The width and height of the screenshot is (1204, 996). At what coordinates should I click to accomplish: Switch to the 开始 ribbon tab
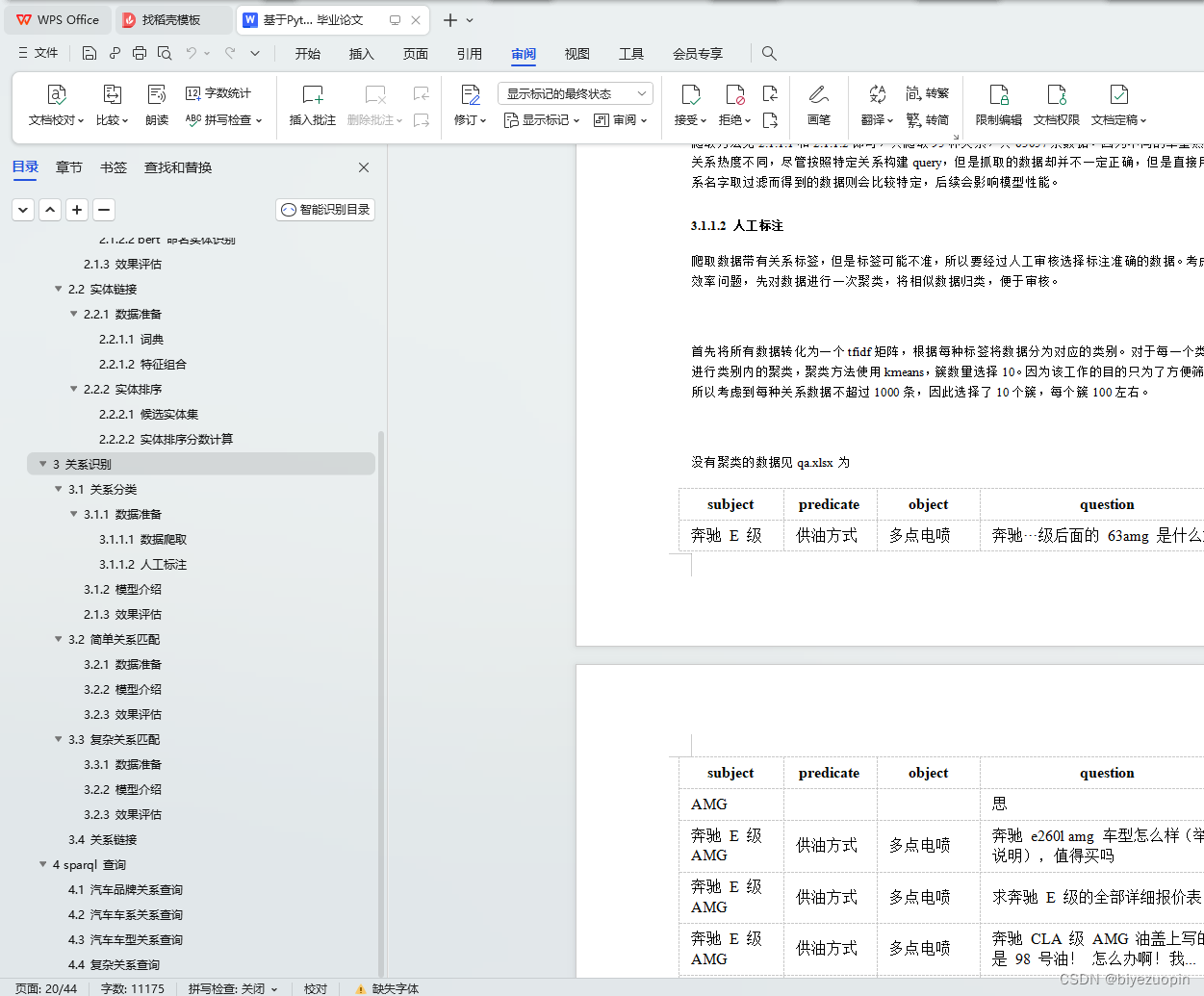click(x=308, y=54)
